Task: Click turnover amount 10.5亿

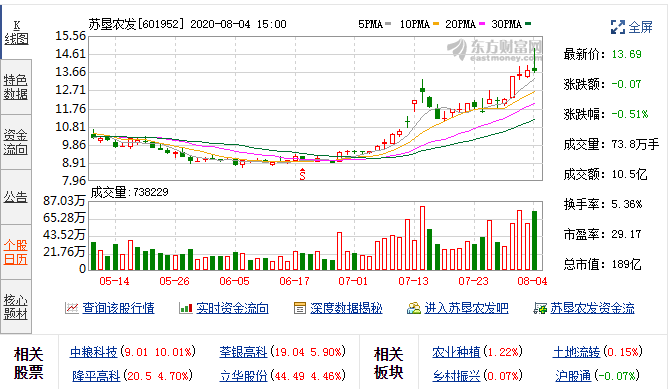Action: click(629, 174)
